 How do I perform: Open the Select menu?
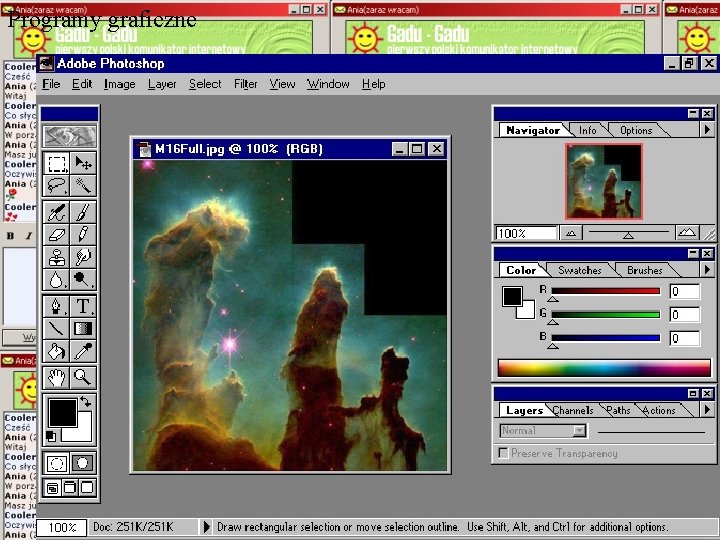[205, 84]
